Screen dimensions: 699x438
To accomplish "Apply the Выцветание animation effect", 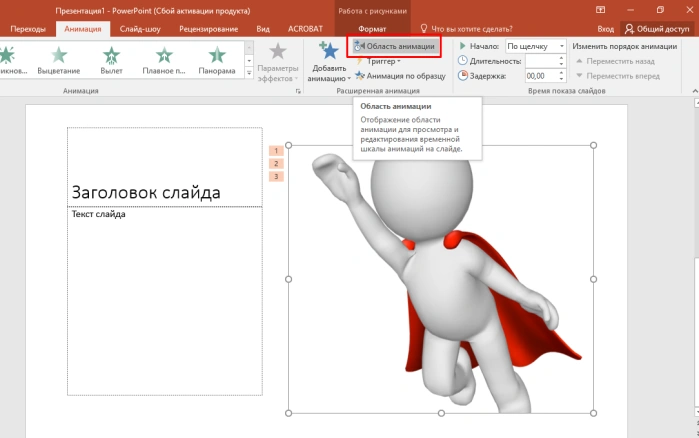I will click(x=59, y=61).
